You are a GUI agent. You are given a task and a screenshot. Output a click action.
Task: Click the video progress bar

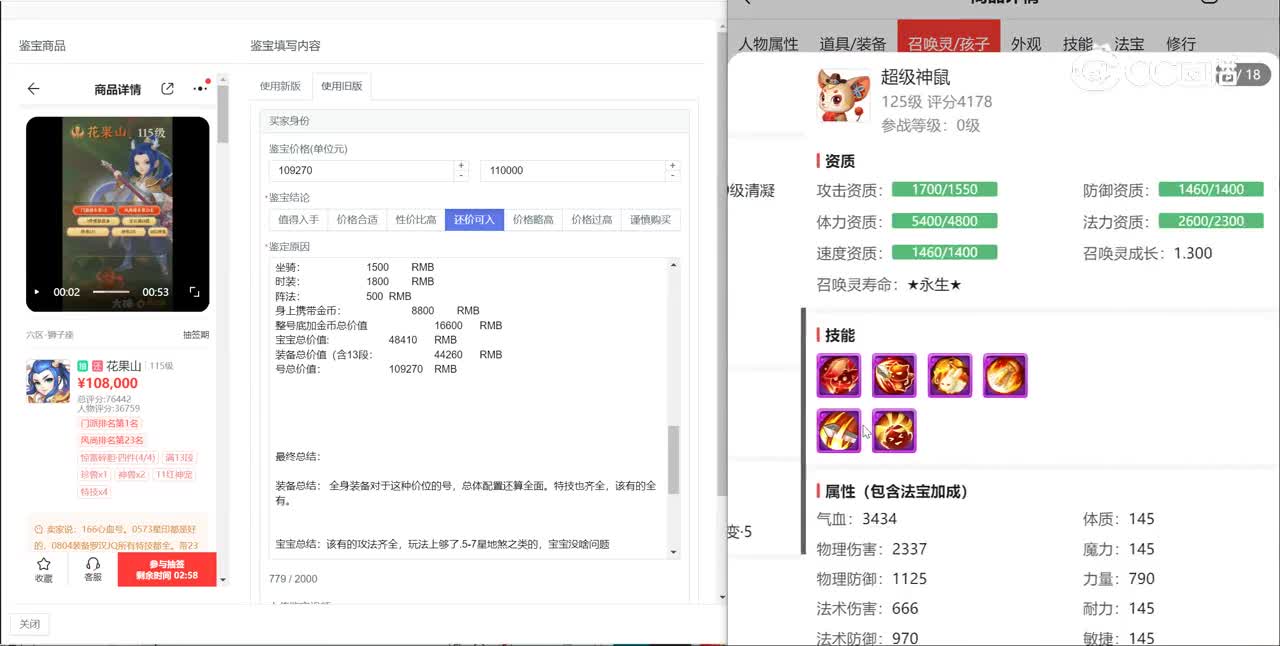click(x=111, y=292)
